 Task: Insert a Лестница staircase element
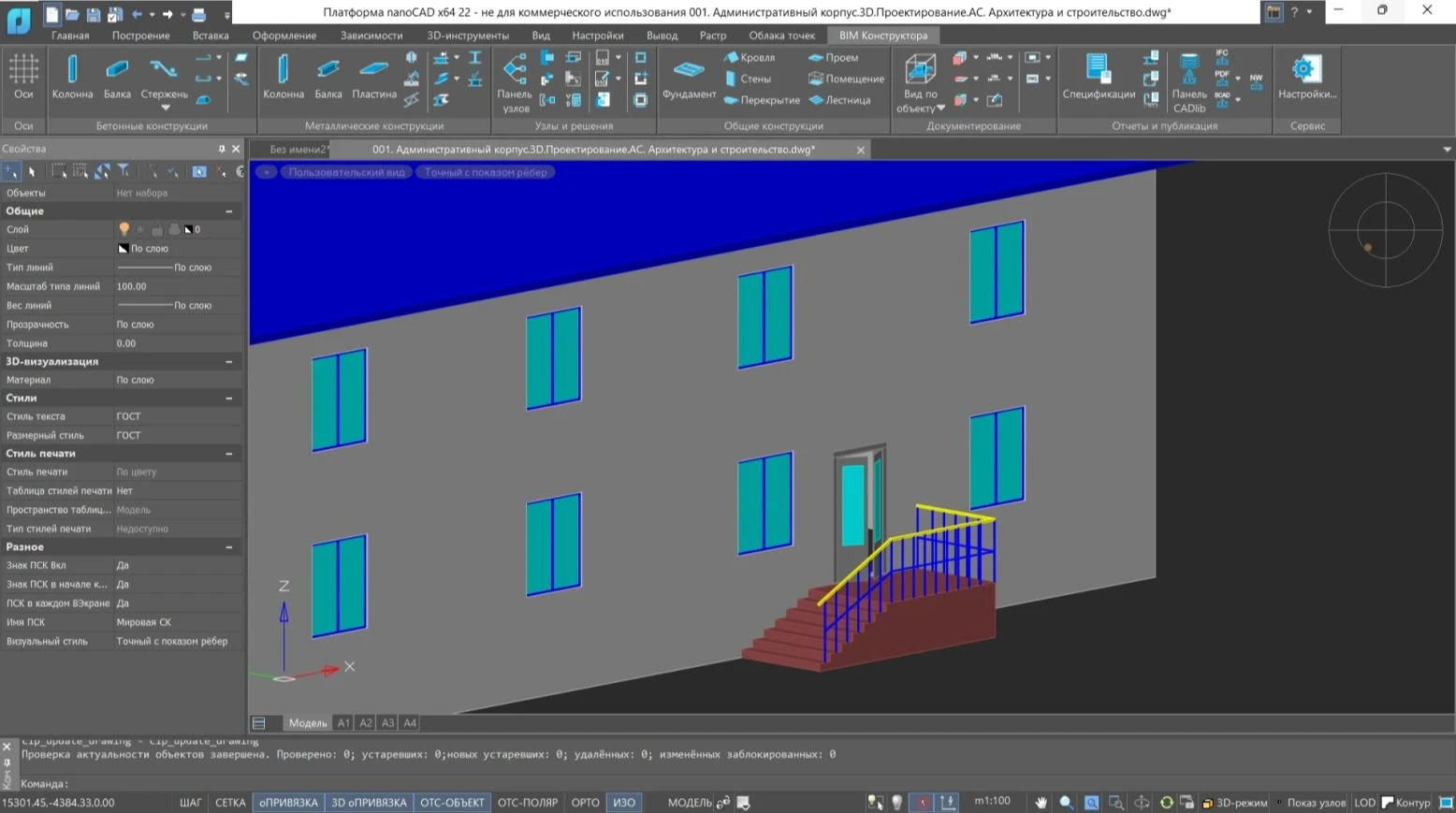click(x=839, y=100)
